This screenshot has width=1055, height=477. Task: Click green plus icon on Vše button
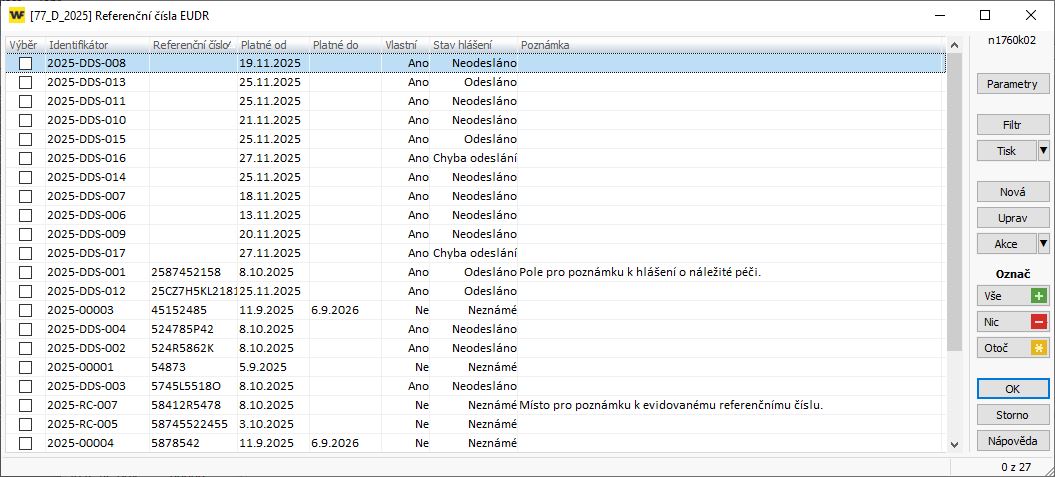click(1038, 296)
